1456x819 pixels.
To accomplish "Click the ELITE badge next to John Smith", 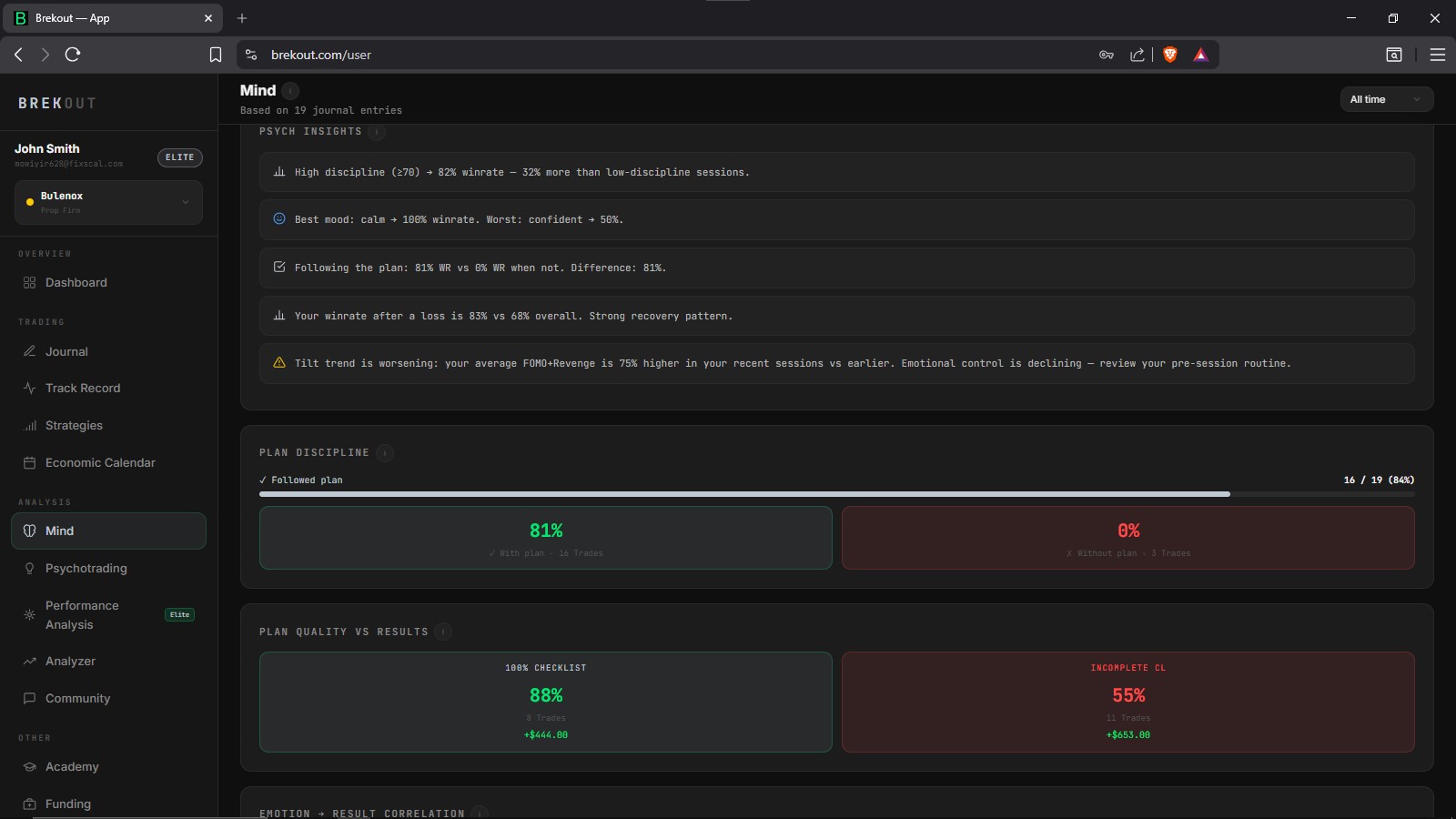I will tap(180, 157).
